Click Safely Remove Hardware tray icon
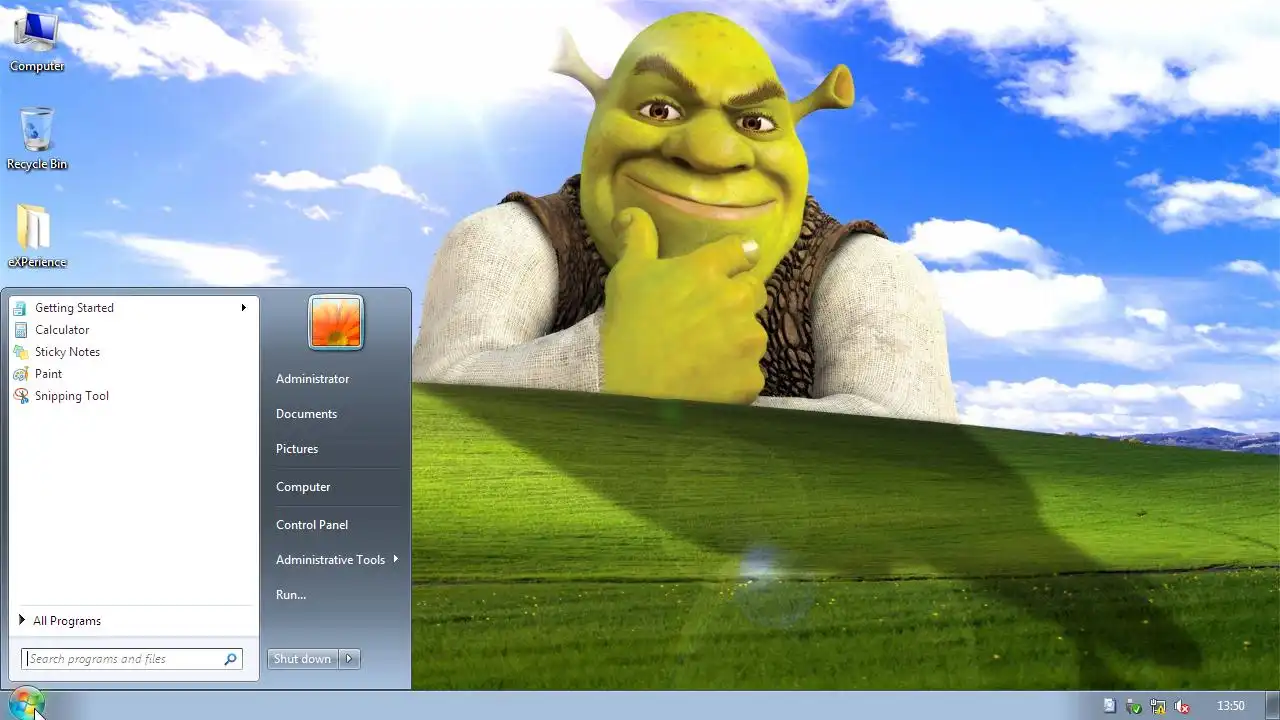The image size is (1280, 720). click(1133, 706)
